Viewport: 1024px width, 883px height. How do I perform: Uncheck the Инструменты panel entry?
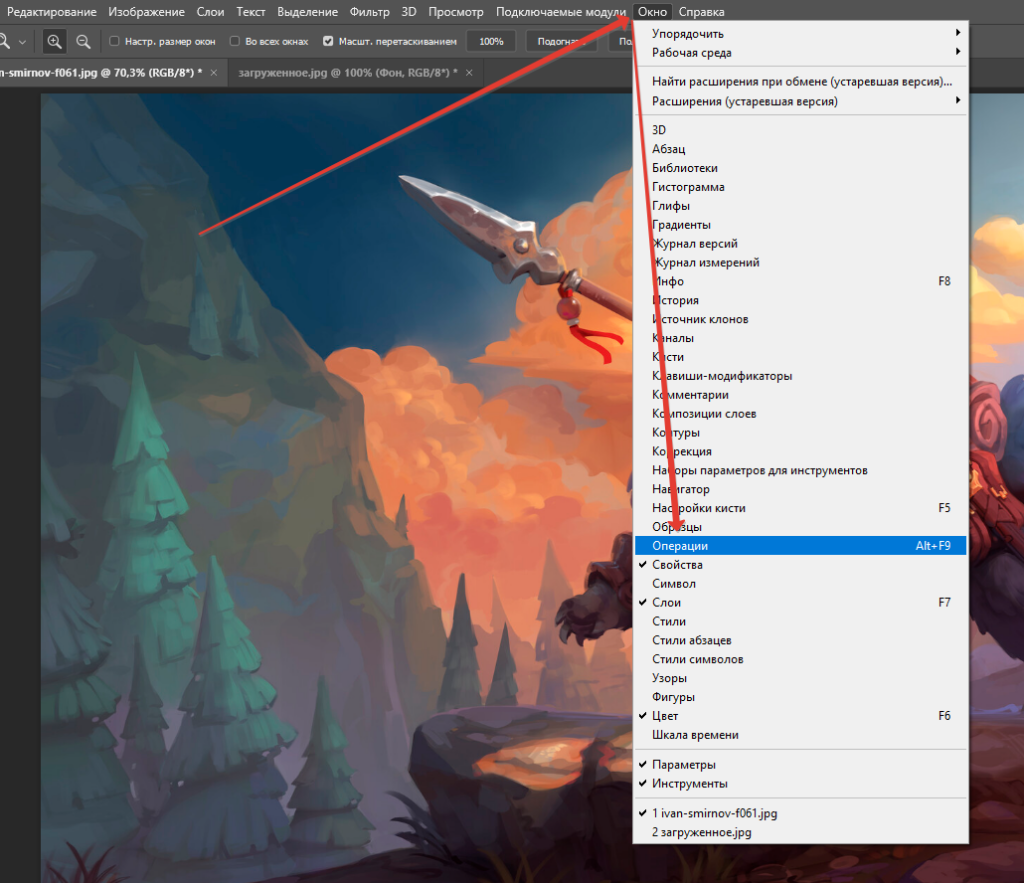pyautogui.click(x=801, y=783)
